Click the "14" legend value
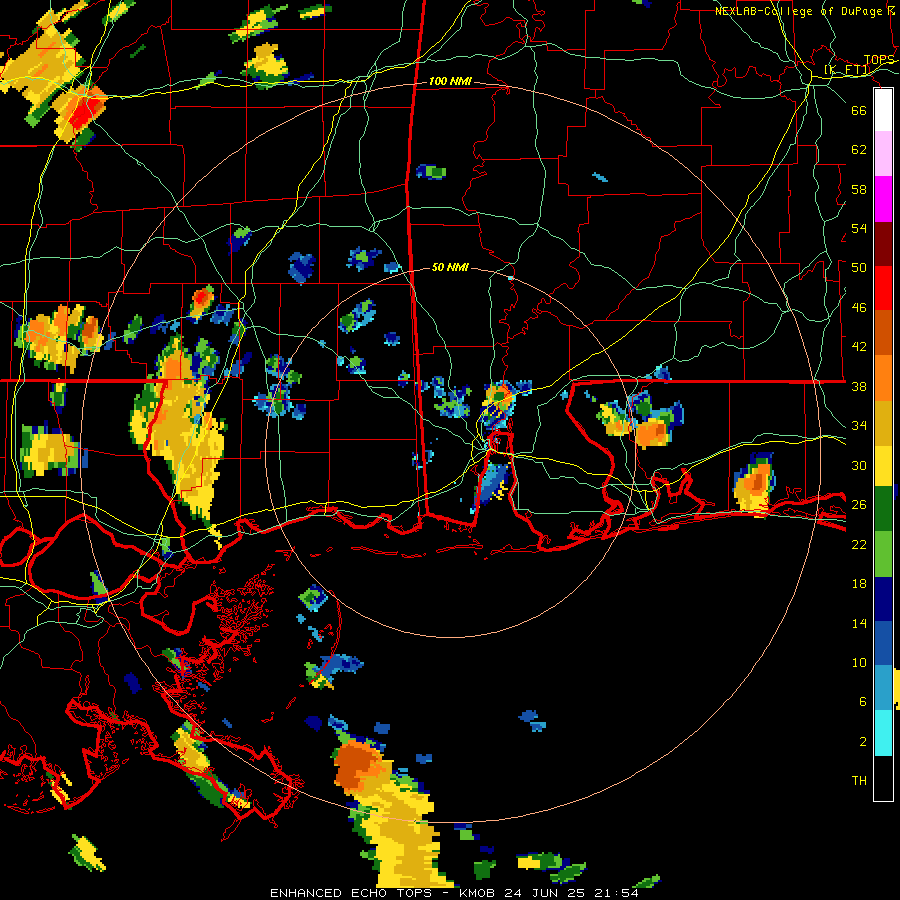The height and width of the screenshot is (900, 900). [x=859, y=623]
